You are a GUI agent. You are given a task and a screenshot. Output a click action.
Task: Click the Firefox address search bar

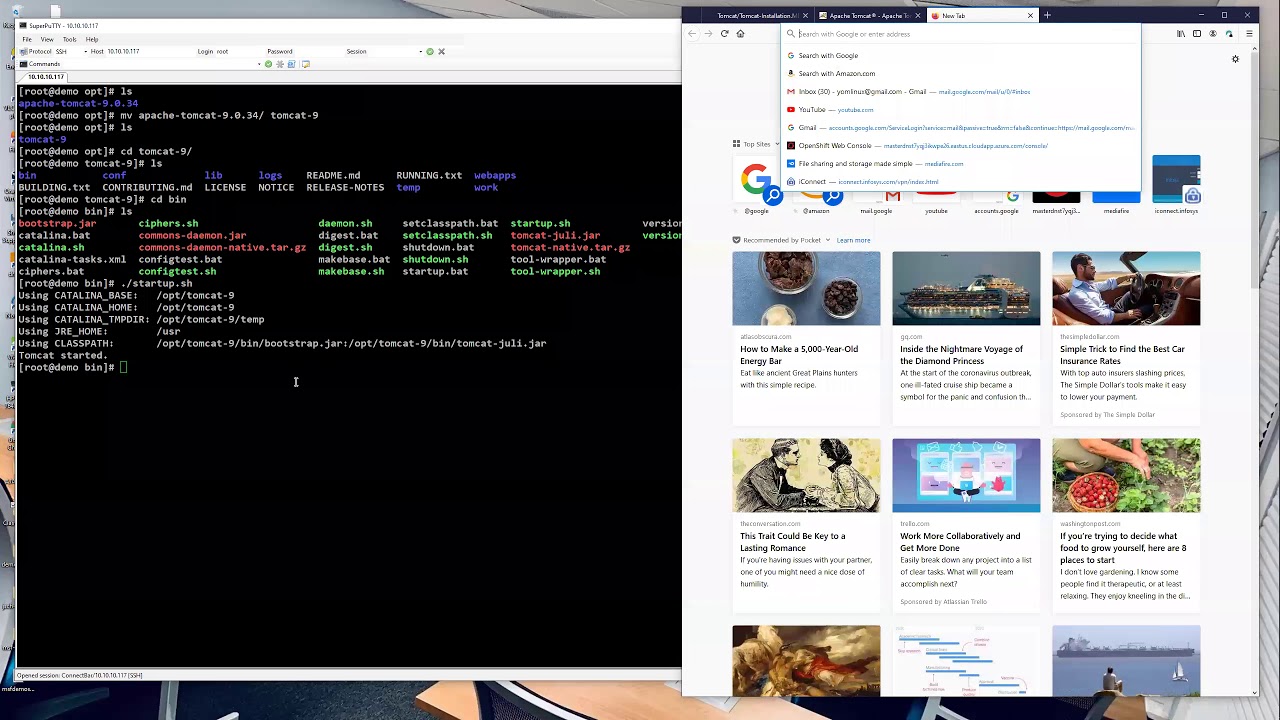coord(961,34)
